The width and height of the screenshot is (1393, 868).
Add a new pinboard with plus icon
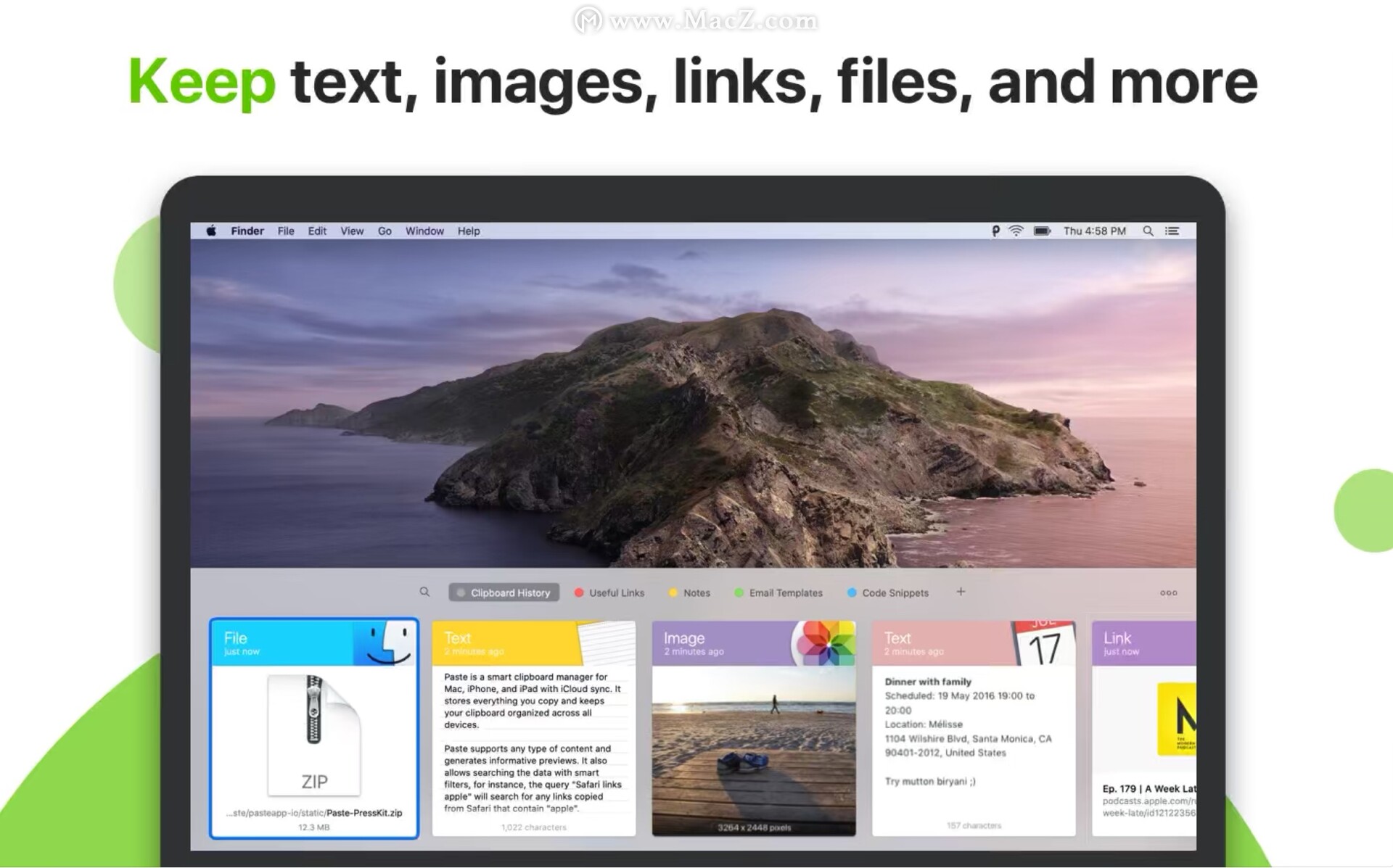point(961,592)
